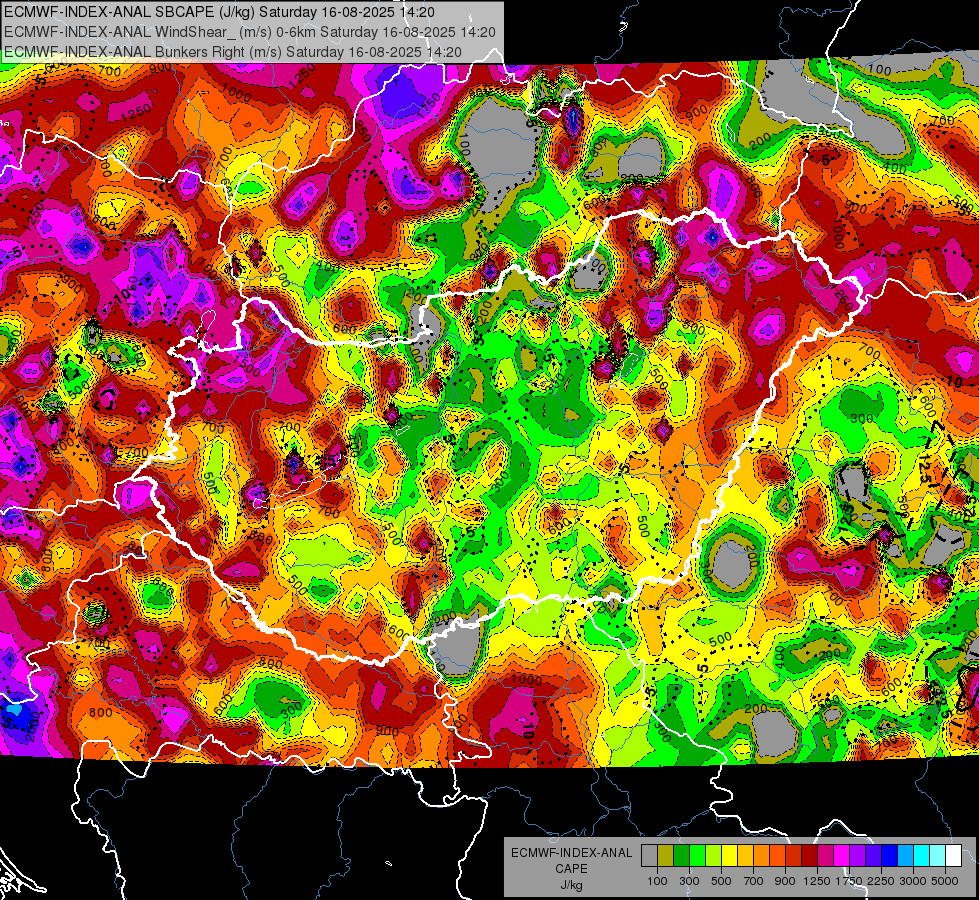Click the legend tick label 900
979x900 pixels.
coord(785,881)
